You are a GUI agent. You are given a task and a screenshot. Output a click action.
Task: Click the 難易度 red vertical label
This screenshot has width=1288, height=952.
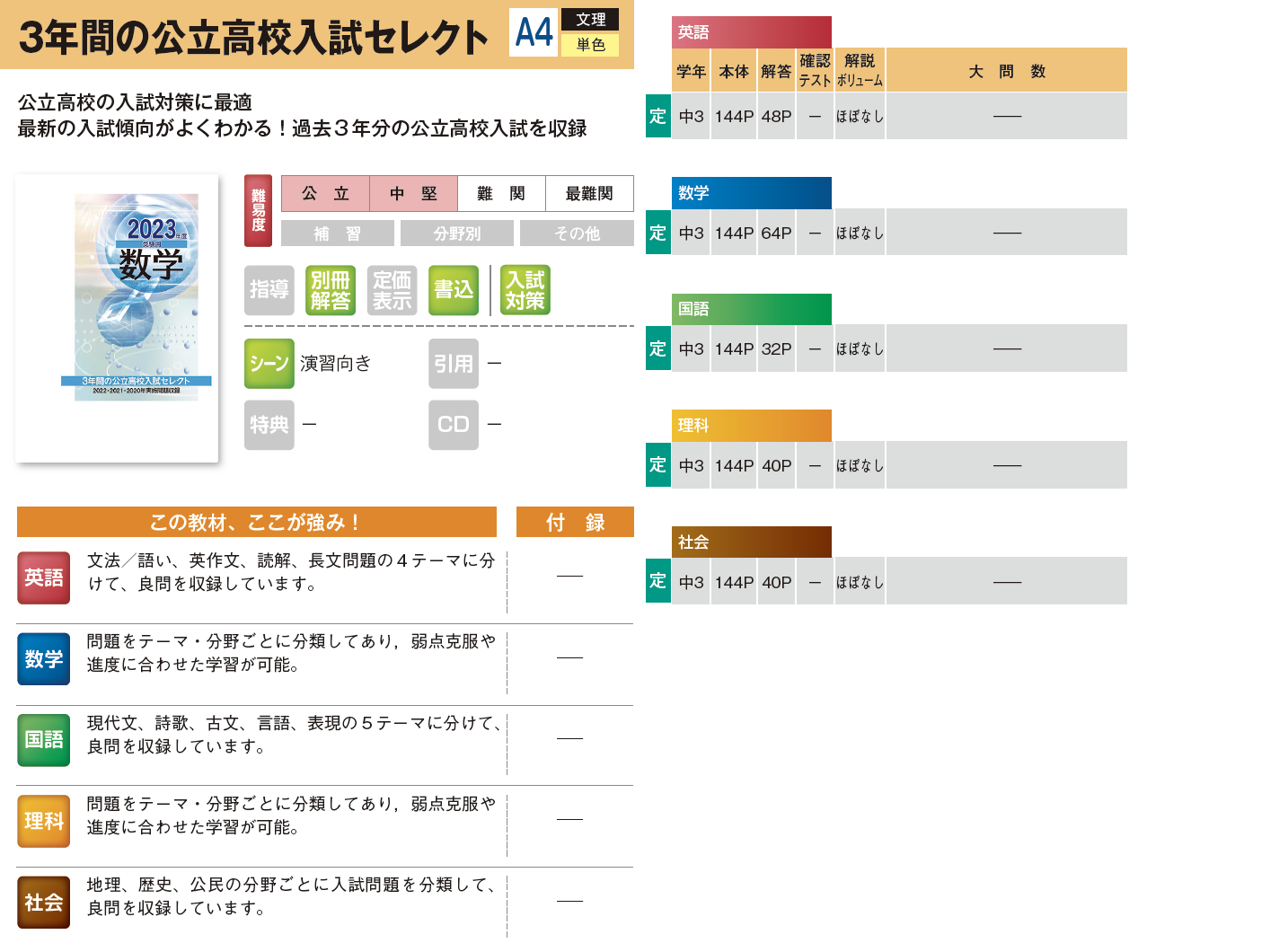pos(259,211)
